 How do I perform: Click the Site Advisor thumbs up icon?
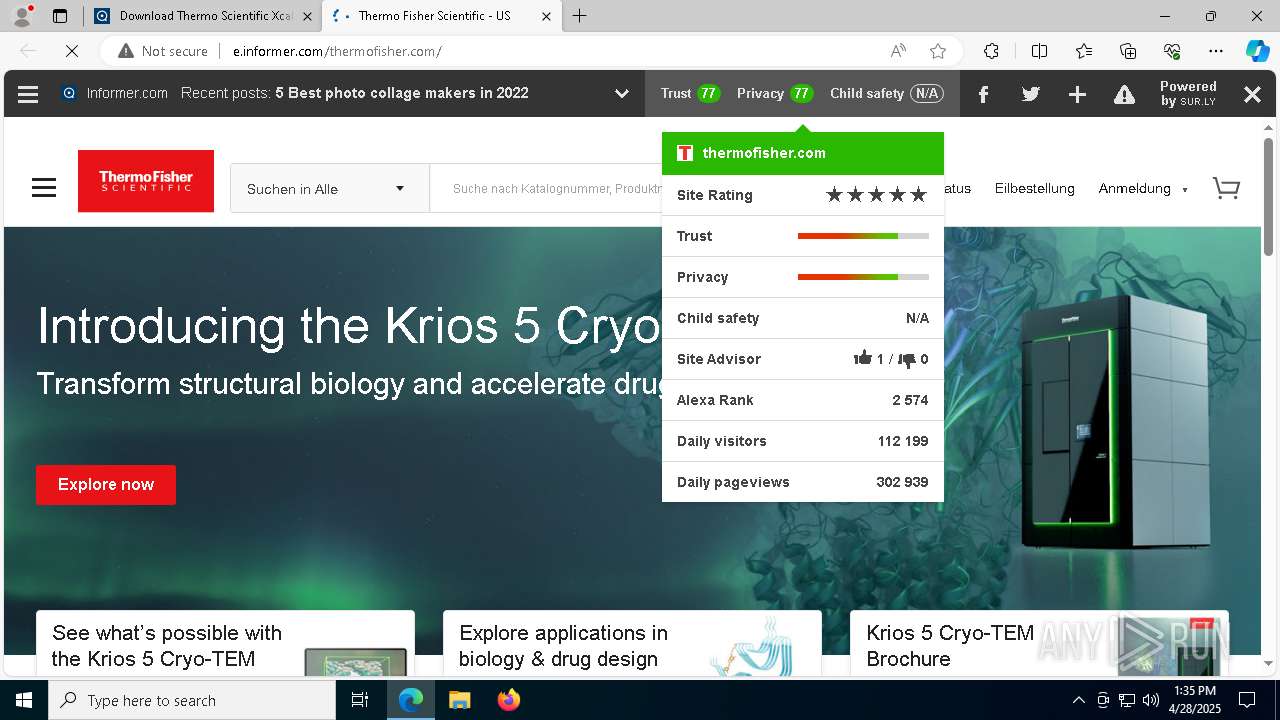(x=862, y=358)
